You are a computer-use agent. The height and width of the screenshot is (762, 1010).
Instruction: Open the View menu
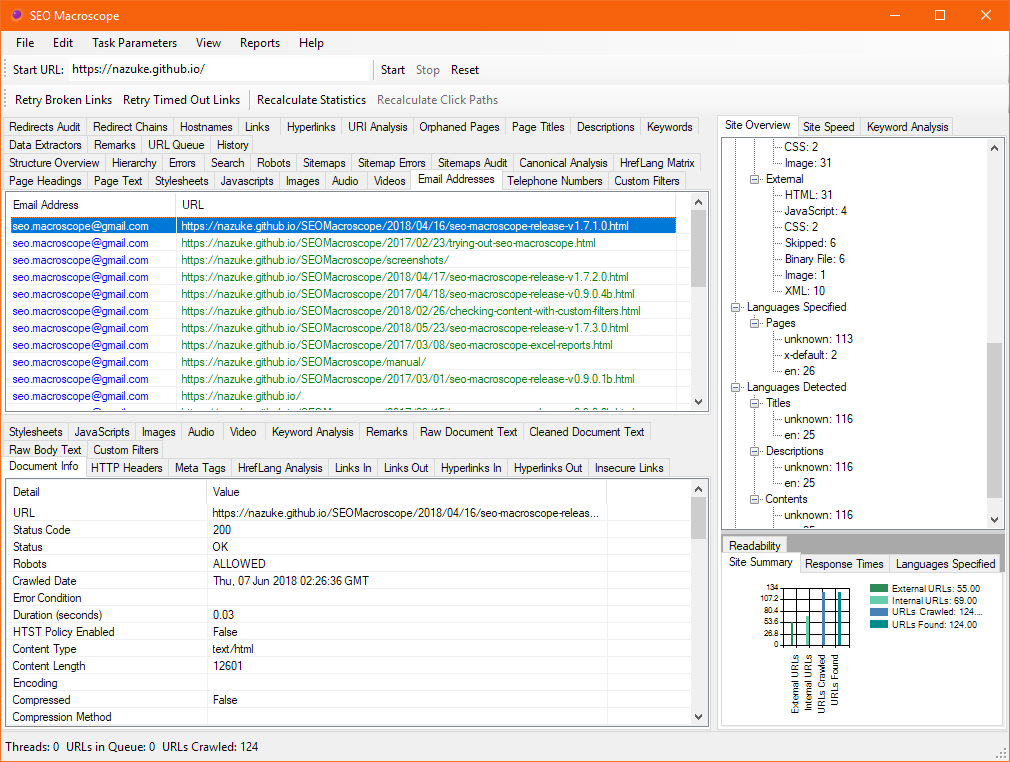click(208, 43)
